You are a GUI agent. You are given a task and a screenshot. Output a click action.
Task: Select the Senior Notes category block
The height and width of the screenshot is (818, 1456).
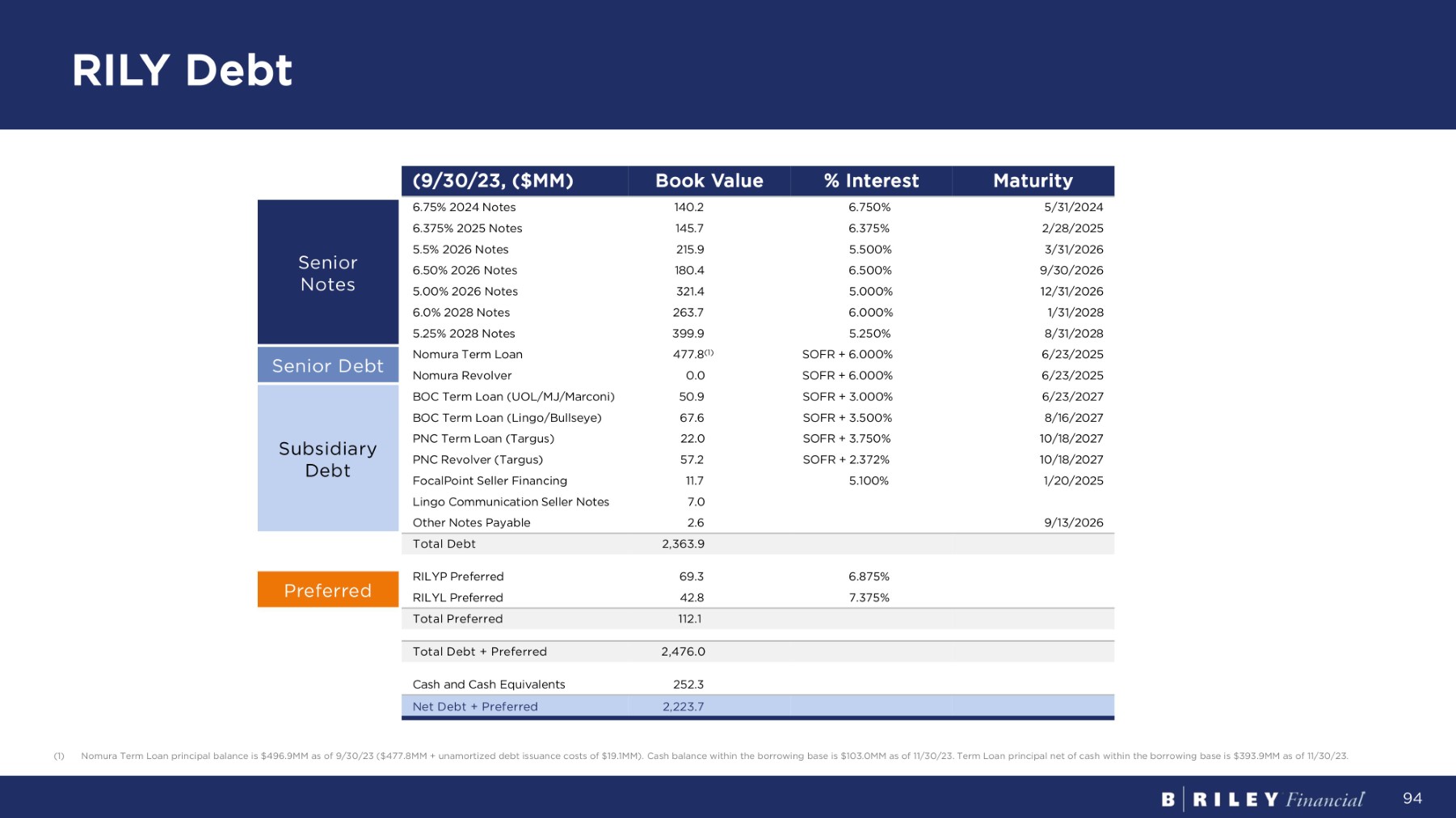[327, 273]
